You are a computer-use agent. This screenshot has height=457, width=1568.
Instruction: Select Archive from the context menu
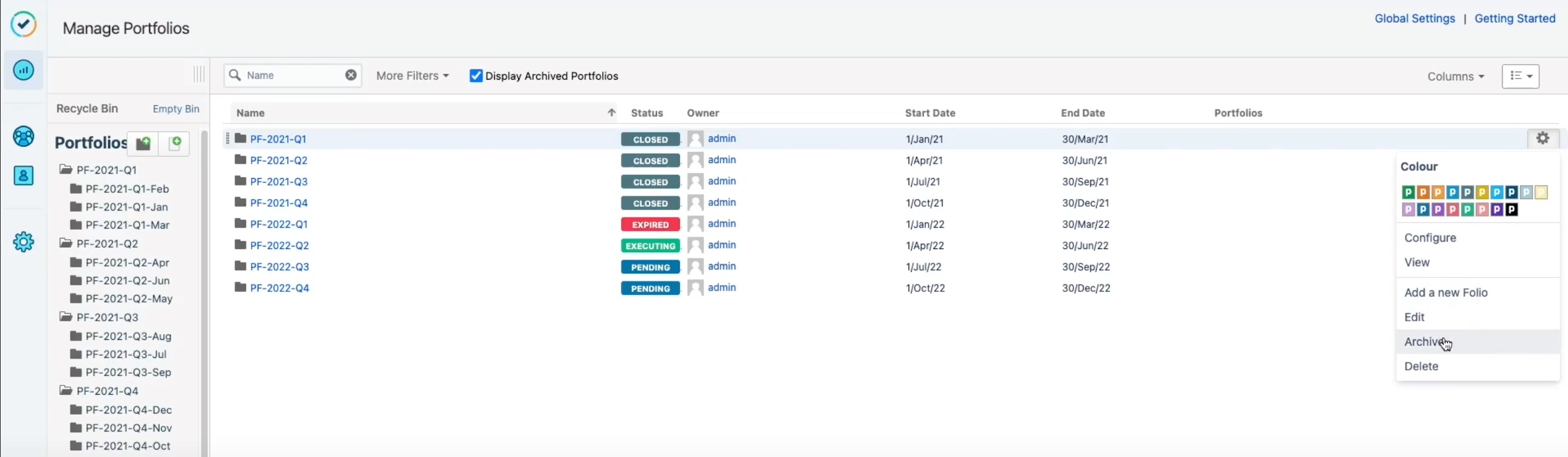click(1424, 342)
